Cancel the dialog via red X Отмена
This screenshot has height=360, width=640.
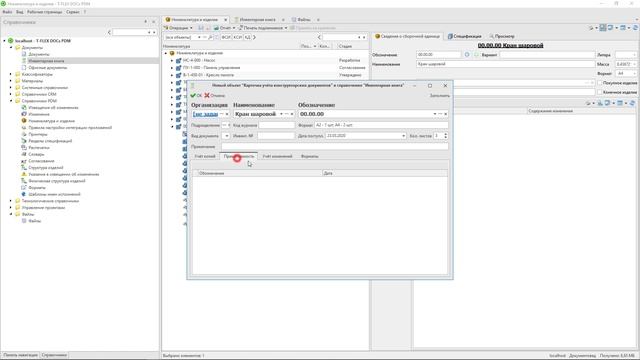tap(215, 96)
